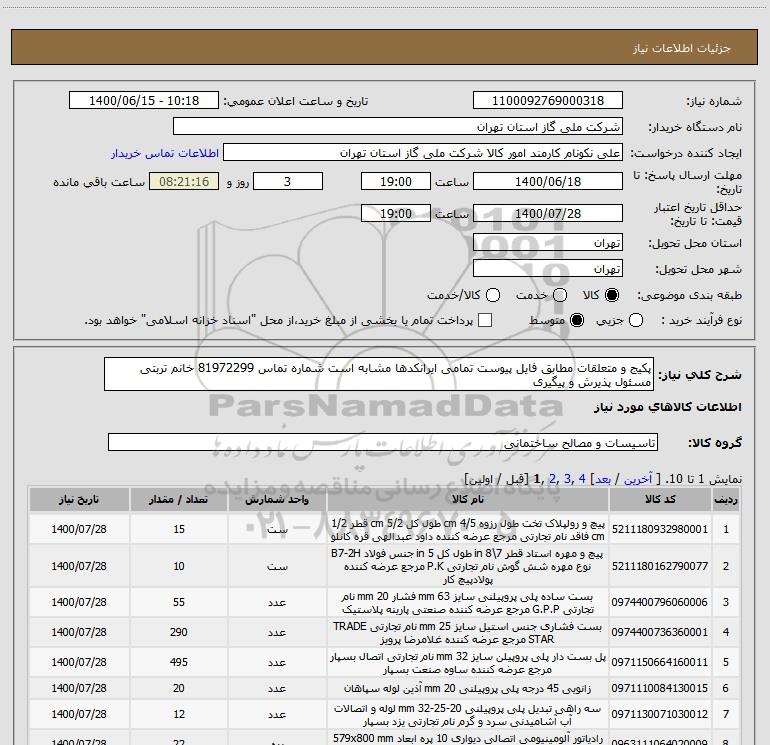This screenshot has height=745, width=770.
Task: Click the ردیف column header
Action: point(726,499)
